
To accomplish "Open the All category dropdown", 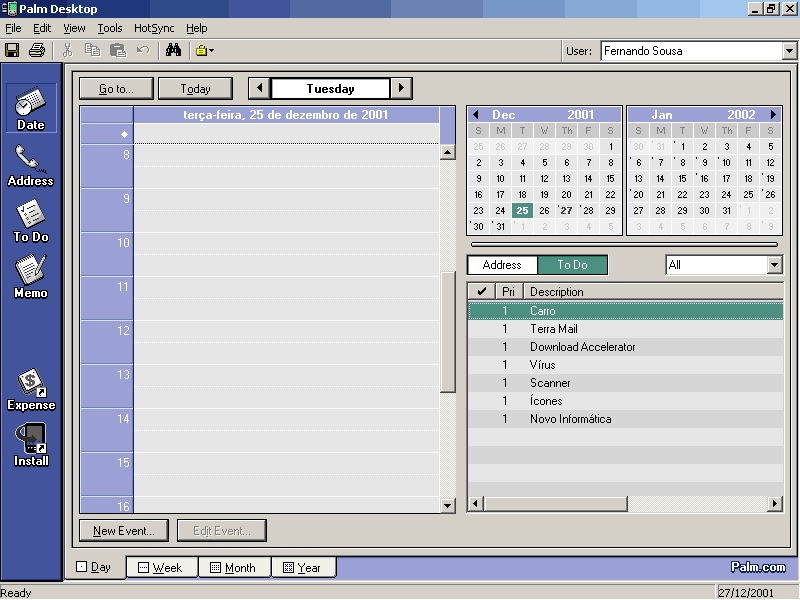I will click(x=774, y=265).
